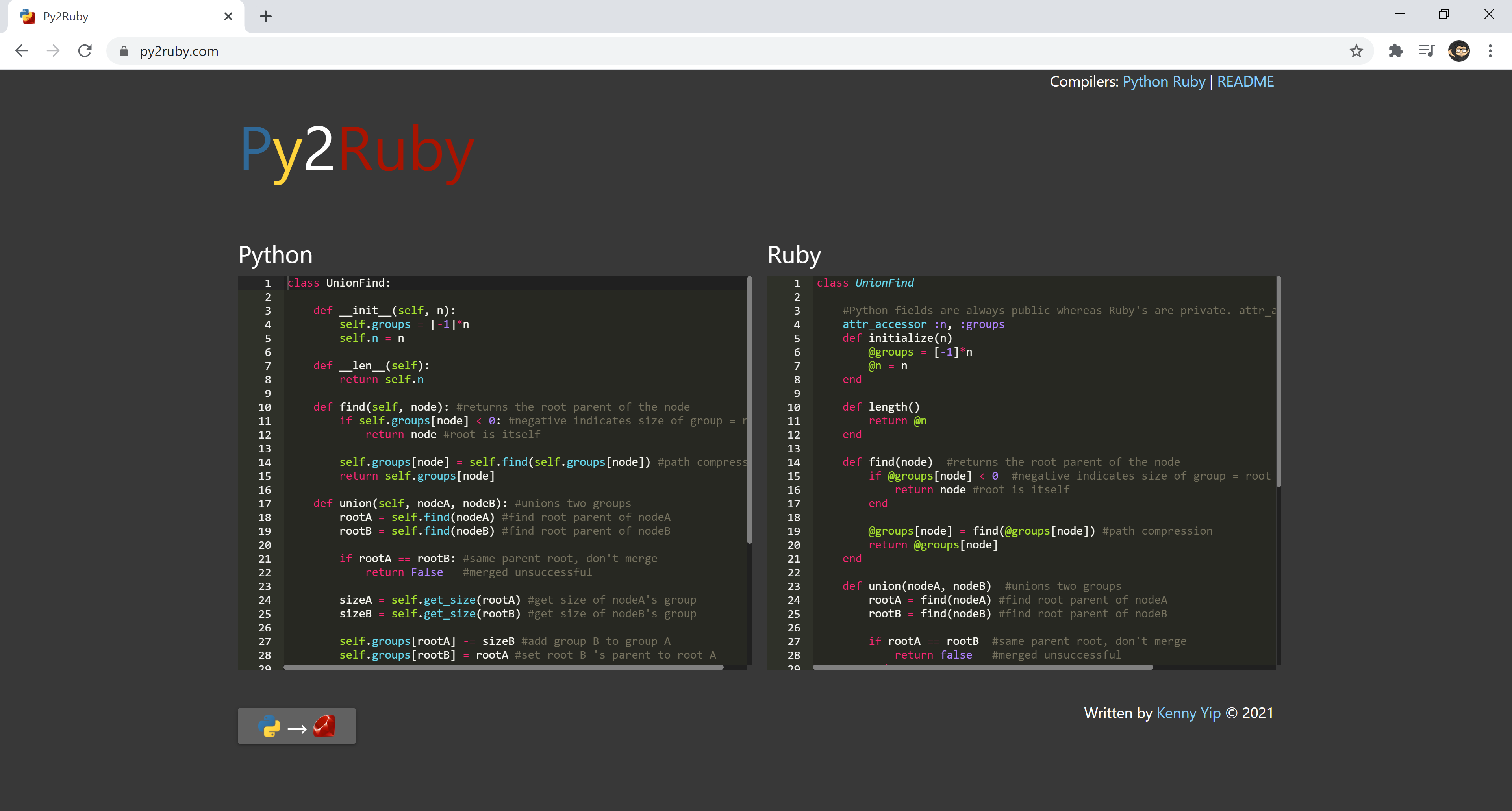The width and height of the screenshot is (1512, 811).
Task: Click the 'def length()' Ruby line
Action: point(881,407)
